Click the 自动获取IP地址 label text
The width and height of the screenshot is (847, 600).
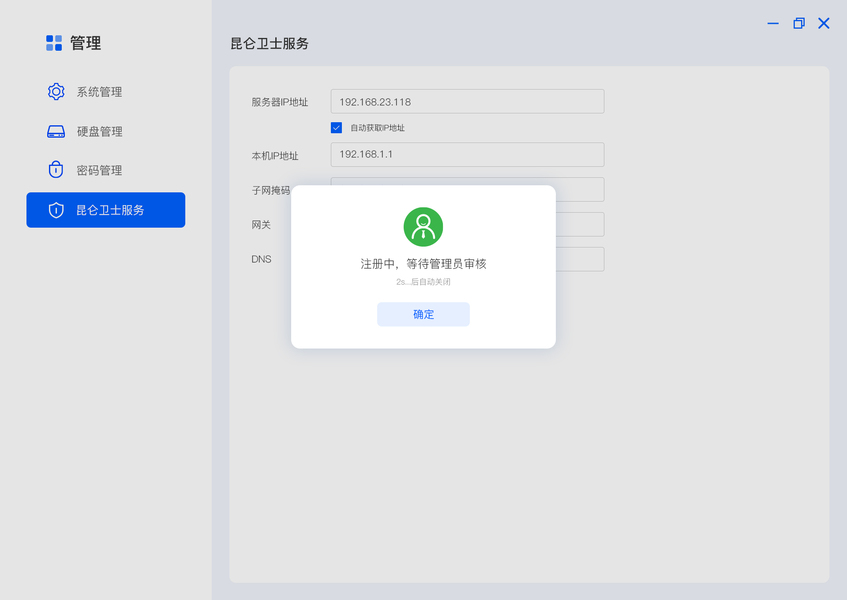click(x=378, y=128)
